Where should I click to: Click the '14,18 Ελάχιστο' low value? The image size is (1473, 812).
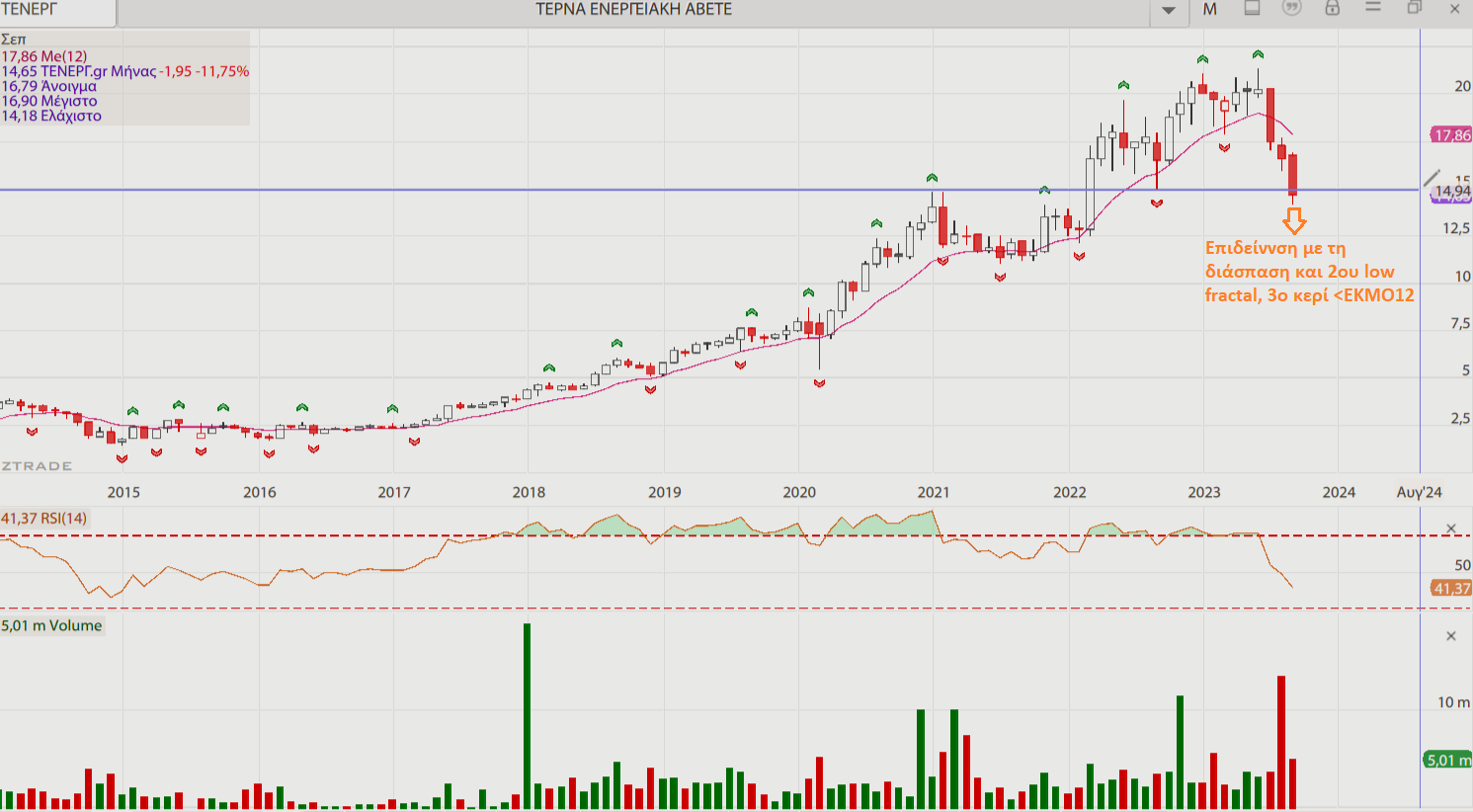click(51, 116)
